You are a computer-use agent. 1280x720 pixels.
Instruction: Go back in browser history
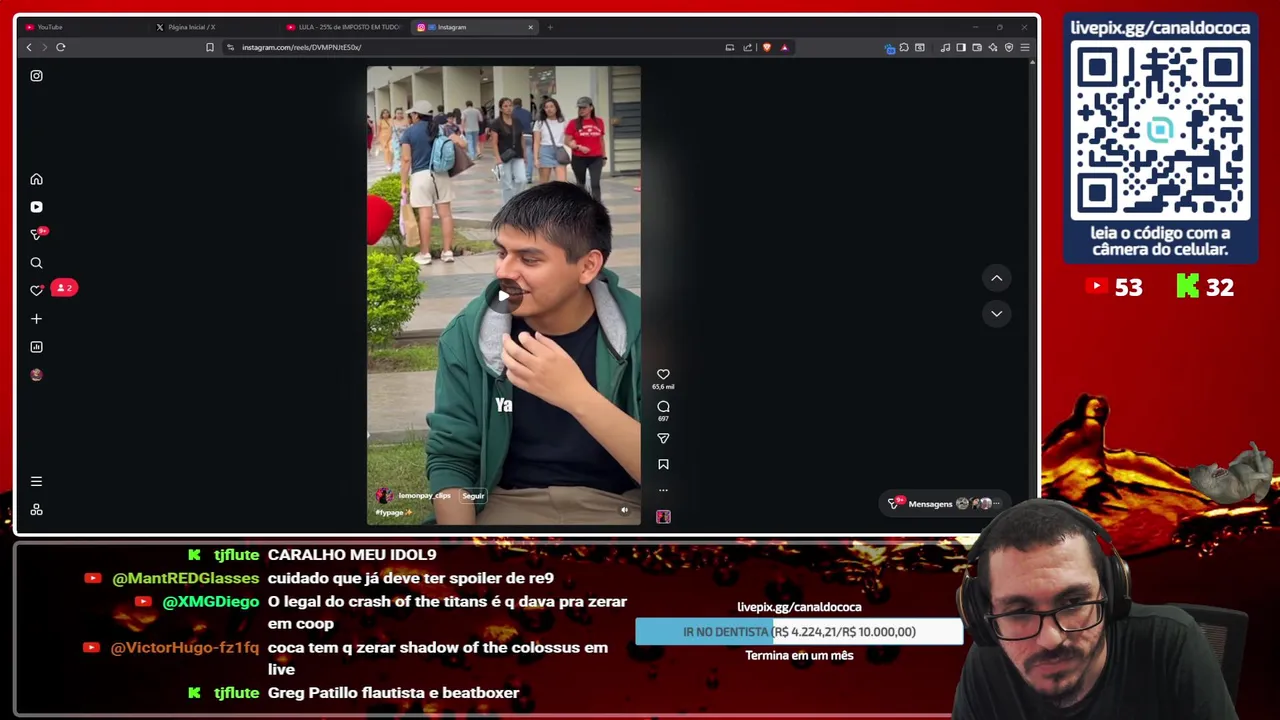tap(29, 47)
